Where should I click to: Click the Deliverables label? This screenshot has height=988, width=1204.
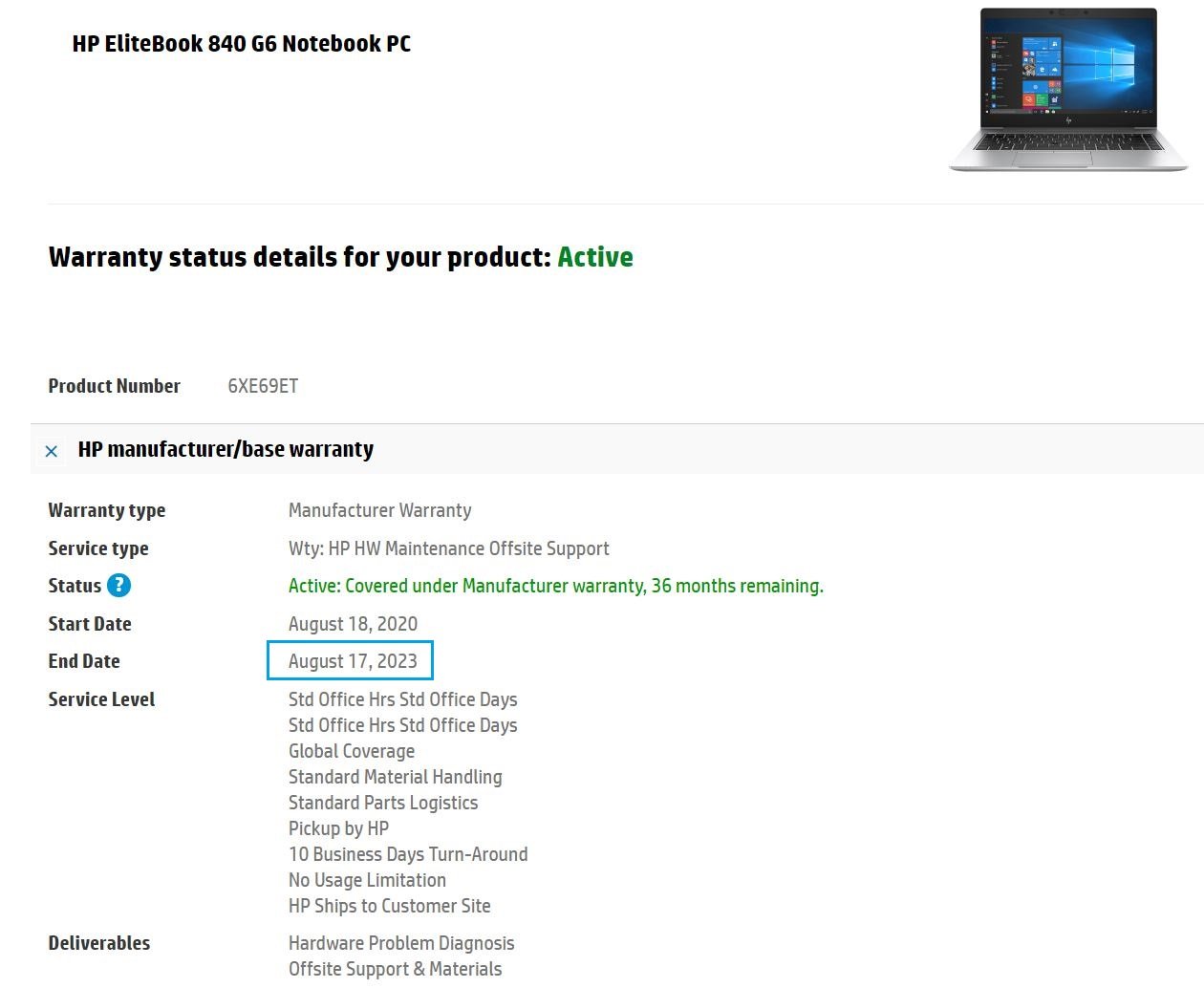tap(99, 943)
